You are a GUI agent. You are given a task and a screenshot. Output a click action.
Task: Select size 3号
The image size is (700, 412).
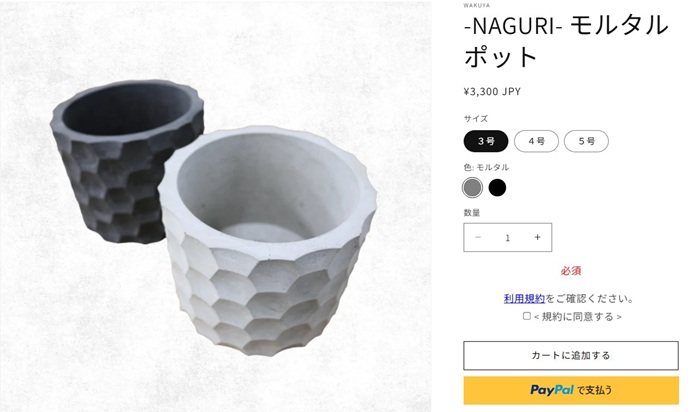486,141
